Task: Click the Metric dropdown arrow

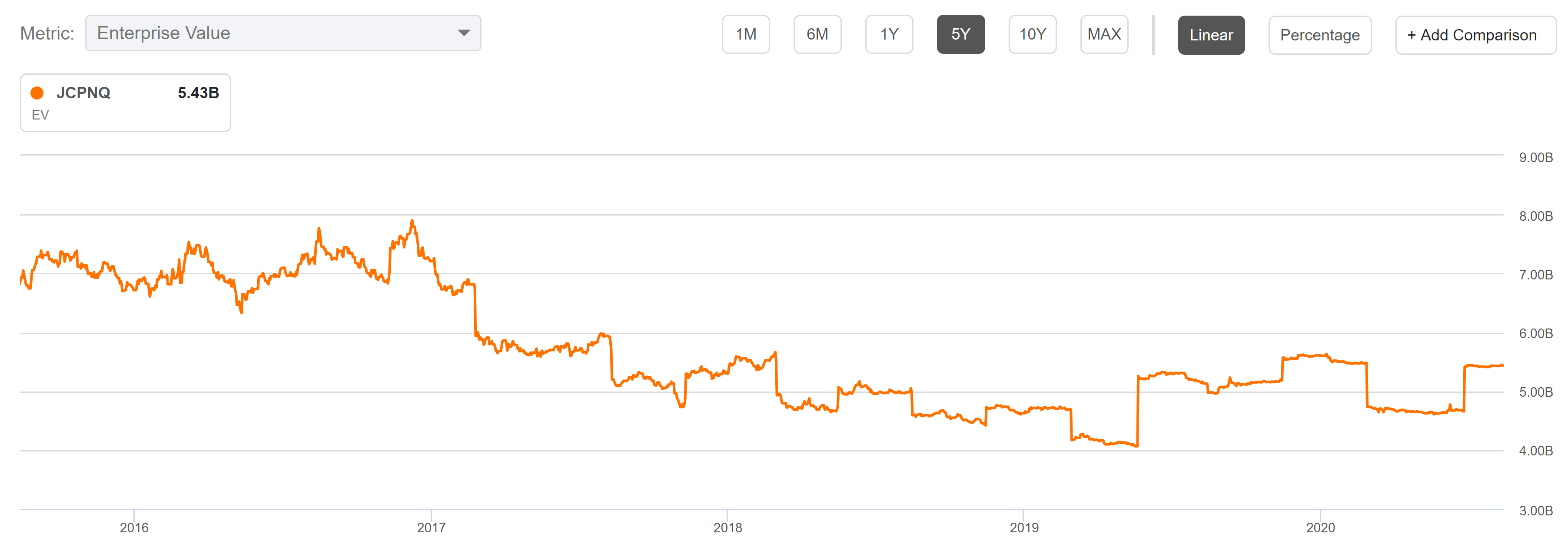Action: click(x=464, y=33)
